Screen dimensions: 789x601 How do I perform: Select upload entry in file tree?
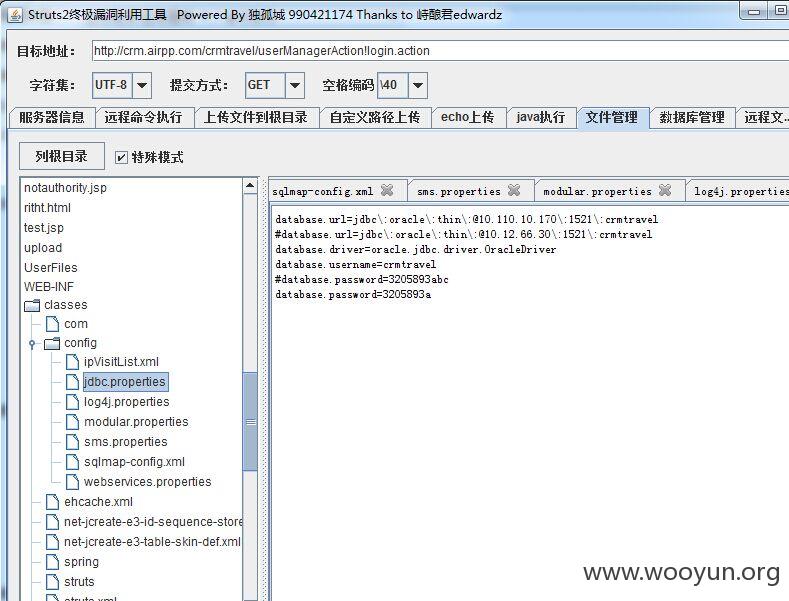[x=43, y=248]
